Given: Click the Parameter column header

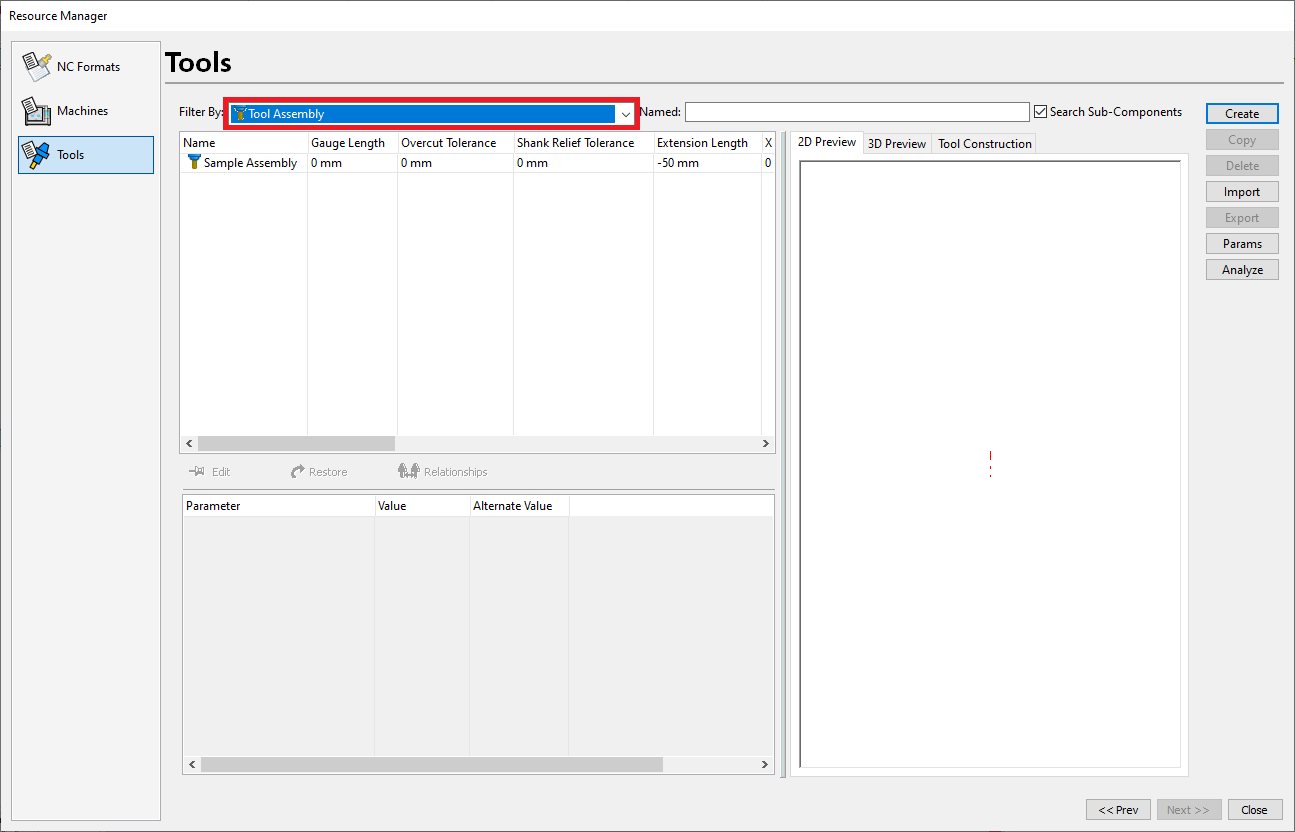Looking at the screenshot, I should (x=278, y=506).
